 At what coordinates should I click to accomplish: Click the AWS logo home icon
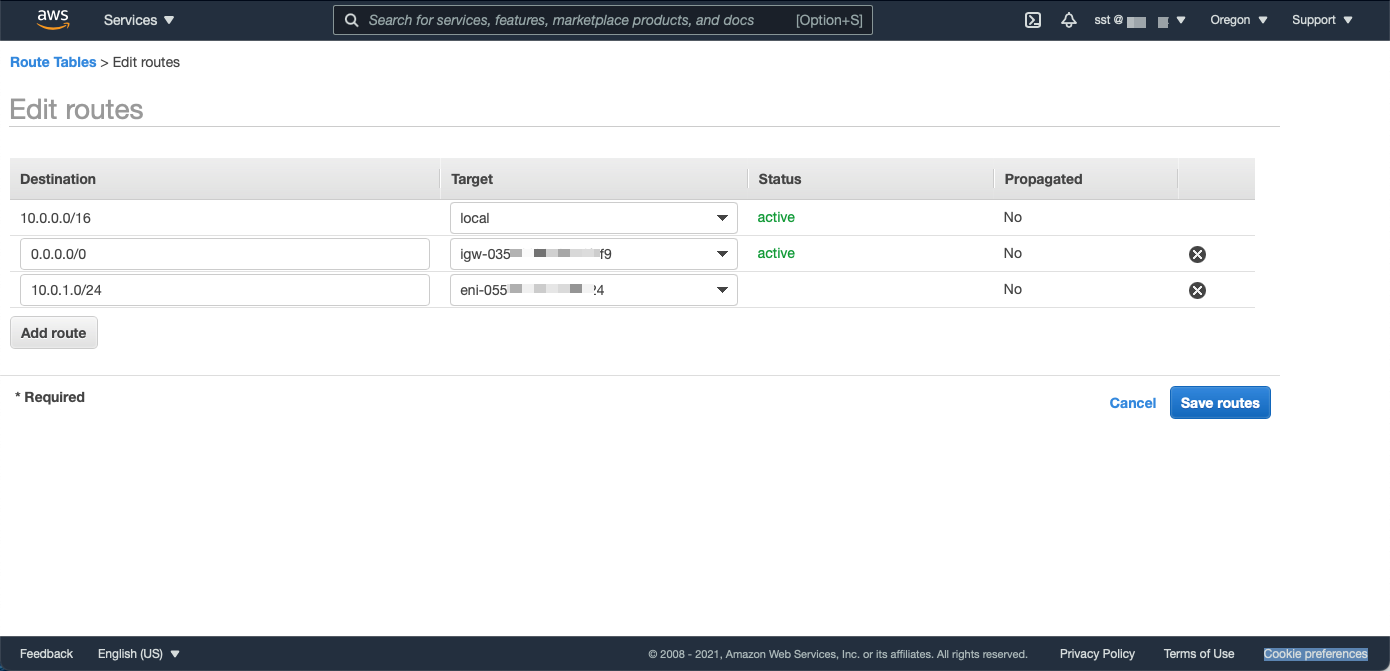pyautogui.click(x=53, y=19)
